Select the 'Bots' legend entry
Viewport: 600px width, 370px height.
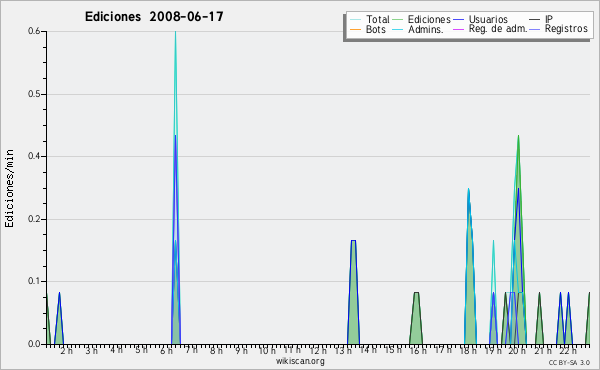(x=368, y=29)
